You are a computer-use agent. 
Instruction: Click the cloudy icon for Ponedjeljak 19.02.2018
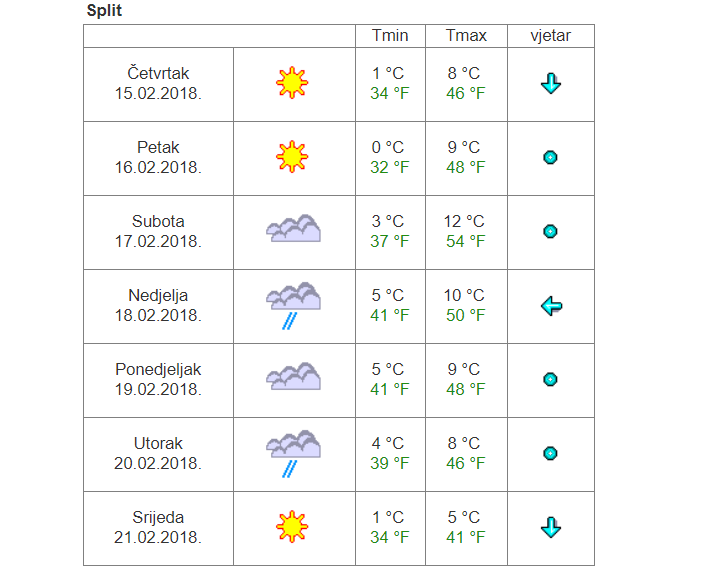(294, 376)
